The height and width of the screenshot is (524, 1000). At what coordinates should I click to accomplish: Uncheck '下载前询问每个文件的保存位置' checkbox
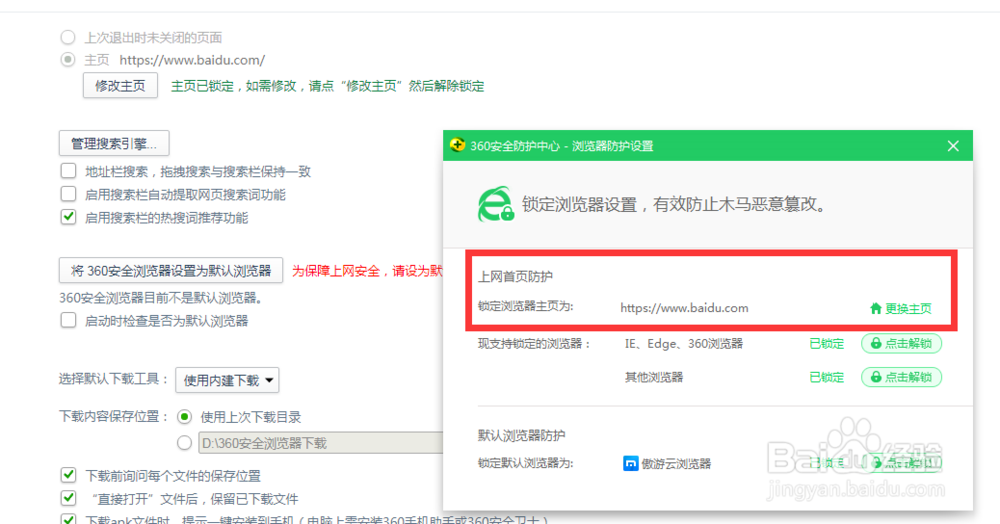tap(68, 475)
